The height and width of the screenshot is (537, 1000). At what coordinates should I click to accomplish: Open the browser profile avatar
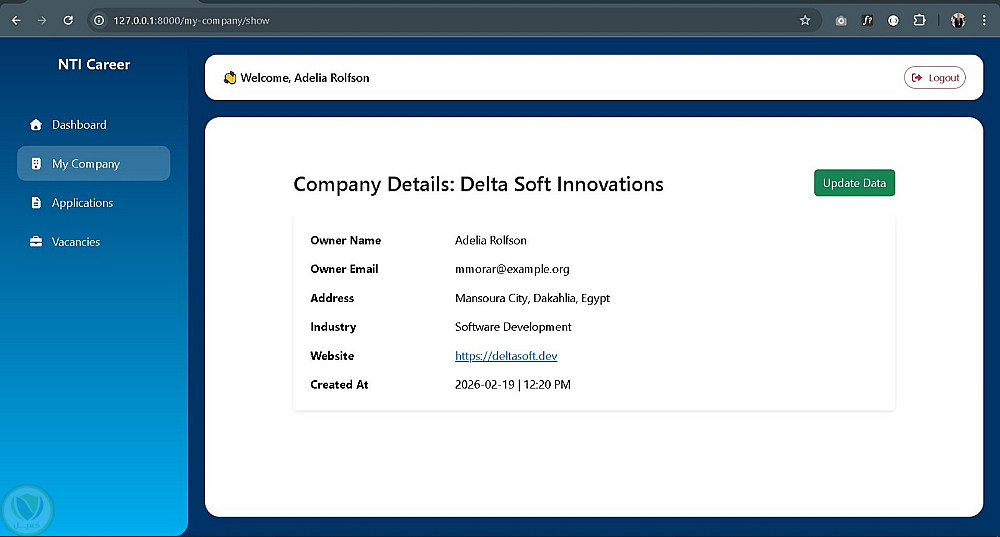pos(958,20)
